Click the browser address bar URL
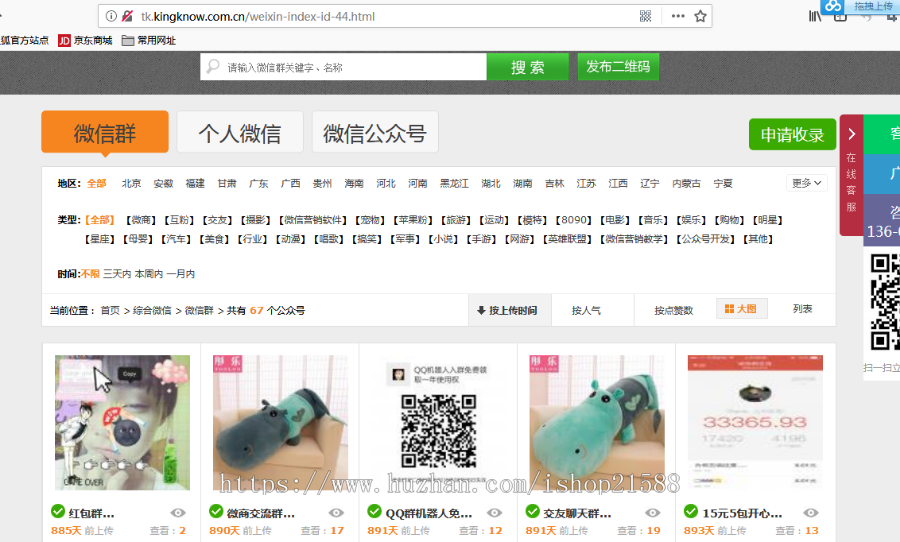Image resolution: width=900 pixels, height=542 pixels. [258, 16]
